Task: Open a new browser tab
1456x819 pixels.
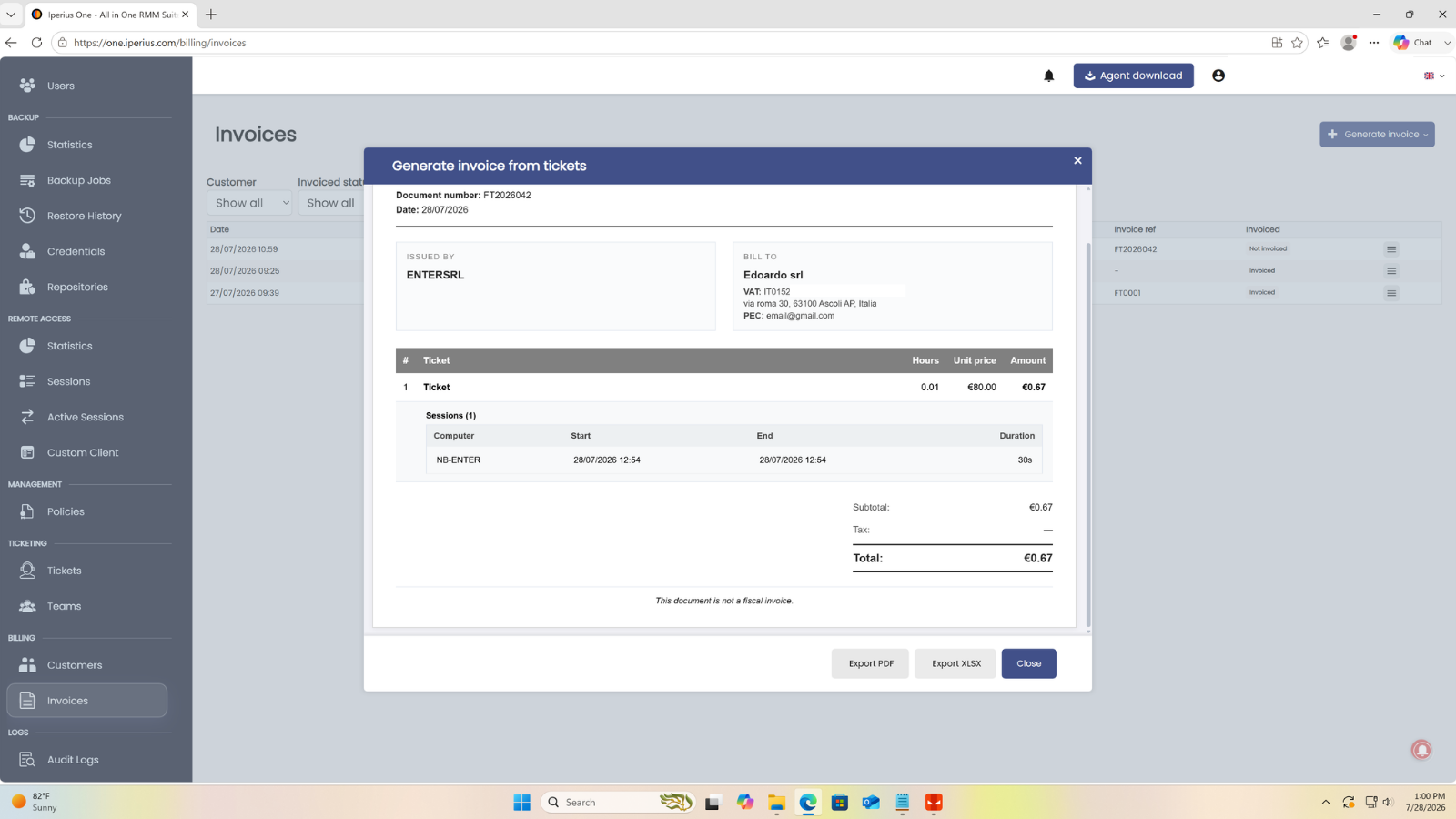Action: tap(211, 15)
